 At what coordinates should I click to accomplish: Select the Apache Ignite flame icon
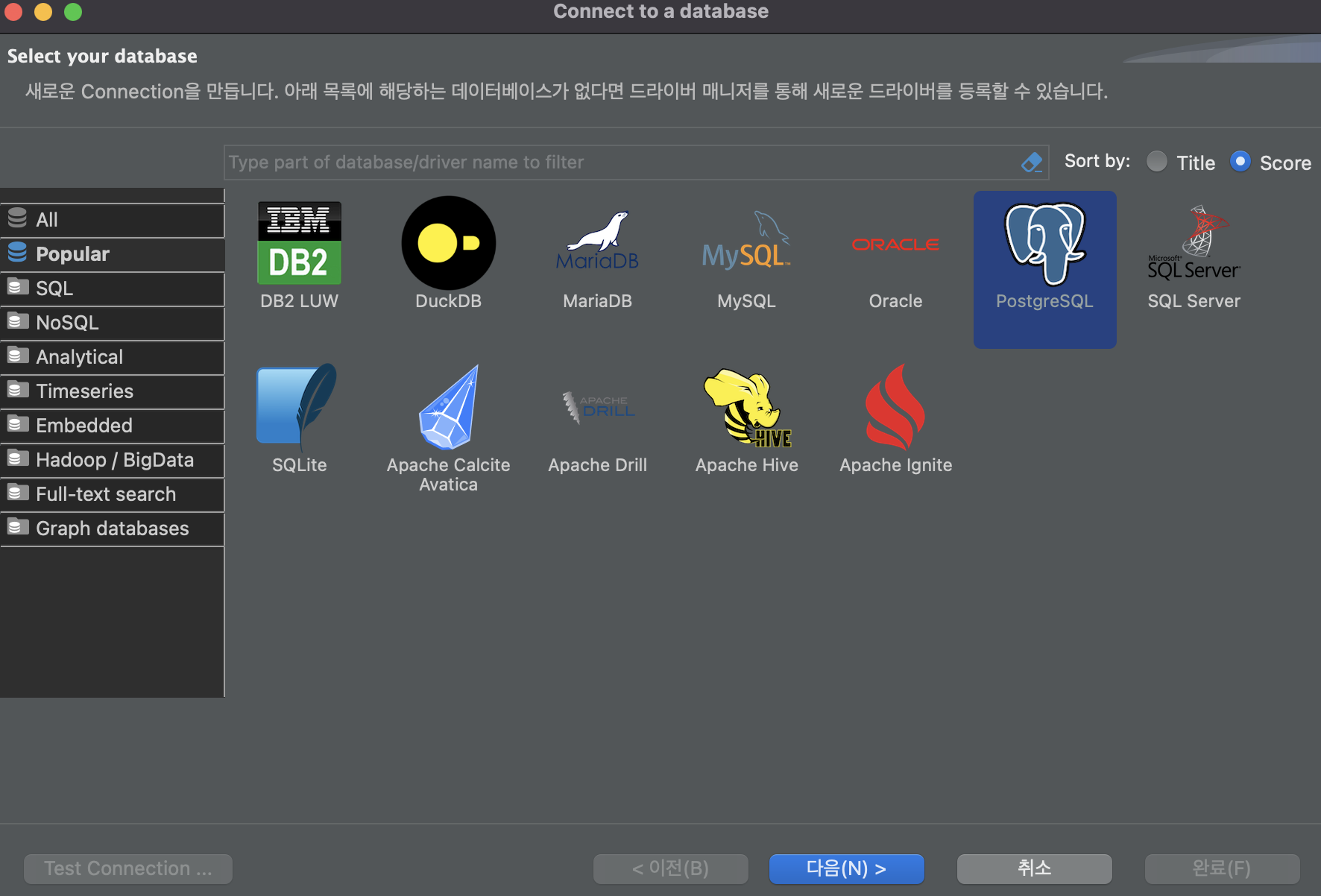(895, 407)
